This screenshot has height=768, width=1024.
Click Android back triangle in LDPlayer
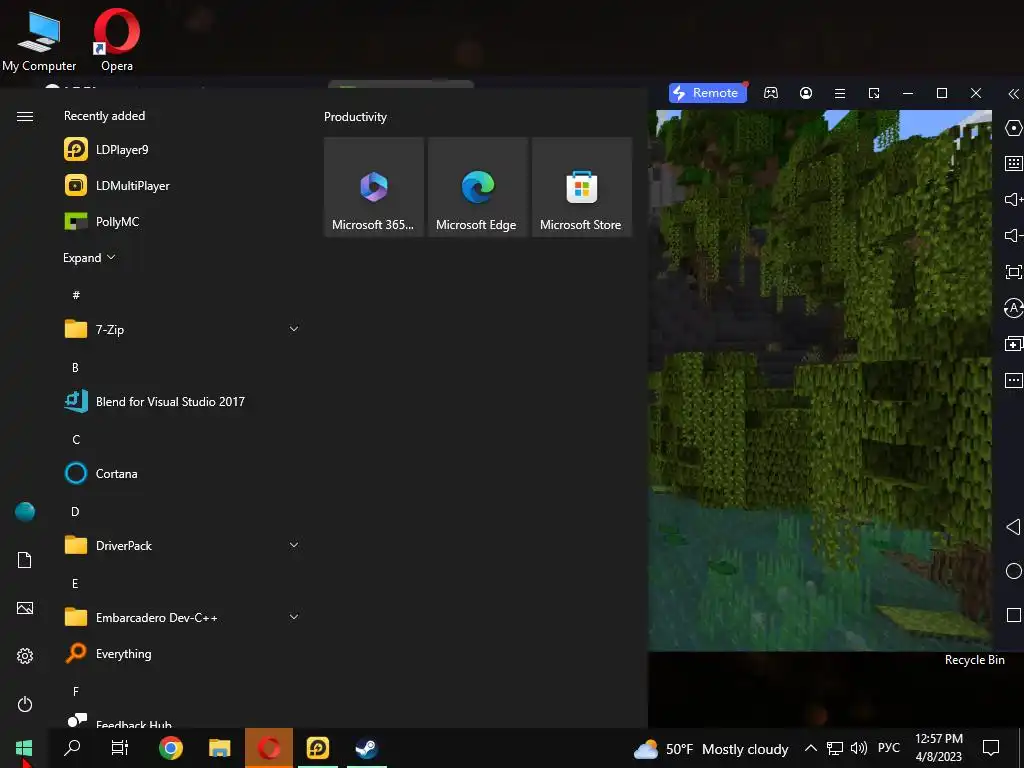pos(1013,527)
